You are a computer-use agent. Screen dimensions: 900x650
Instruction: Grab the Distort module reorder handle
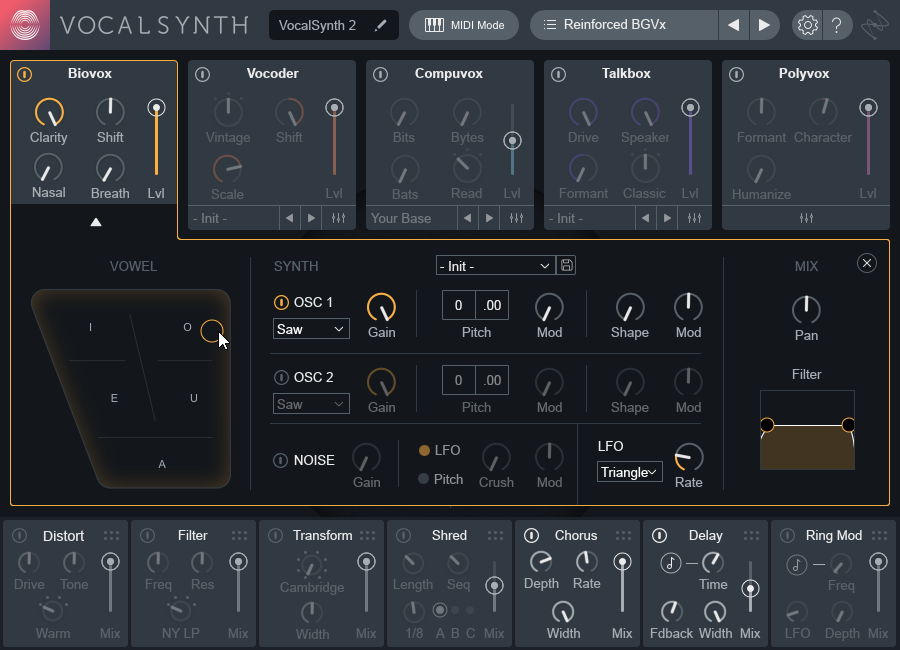point(111,535)
